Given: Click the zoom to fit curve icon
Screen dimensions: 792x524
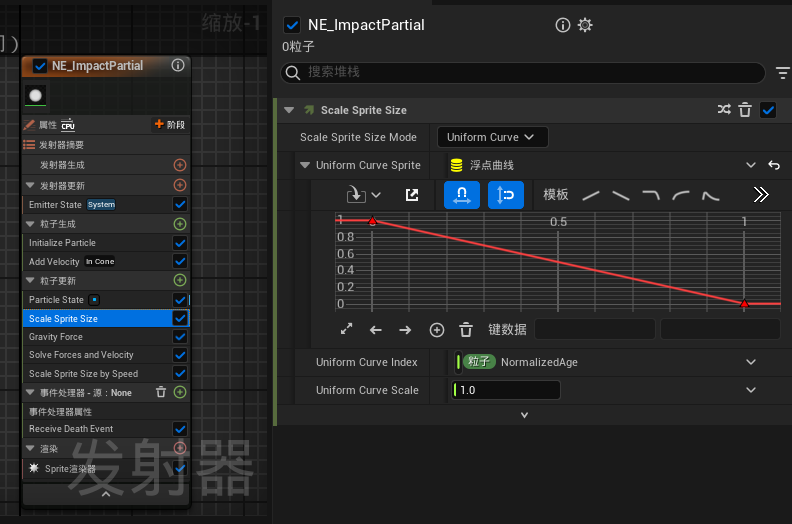Looking at the screenshot, I should (x=346, y=329).
